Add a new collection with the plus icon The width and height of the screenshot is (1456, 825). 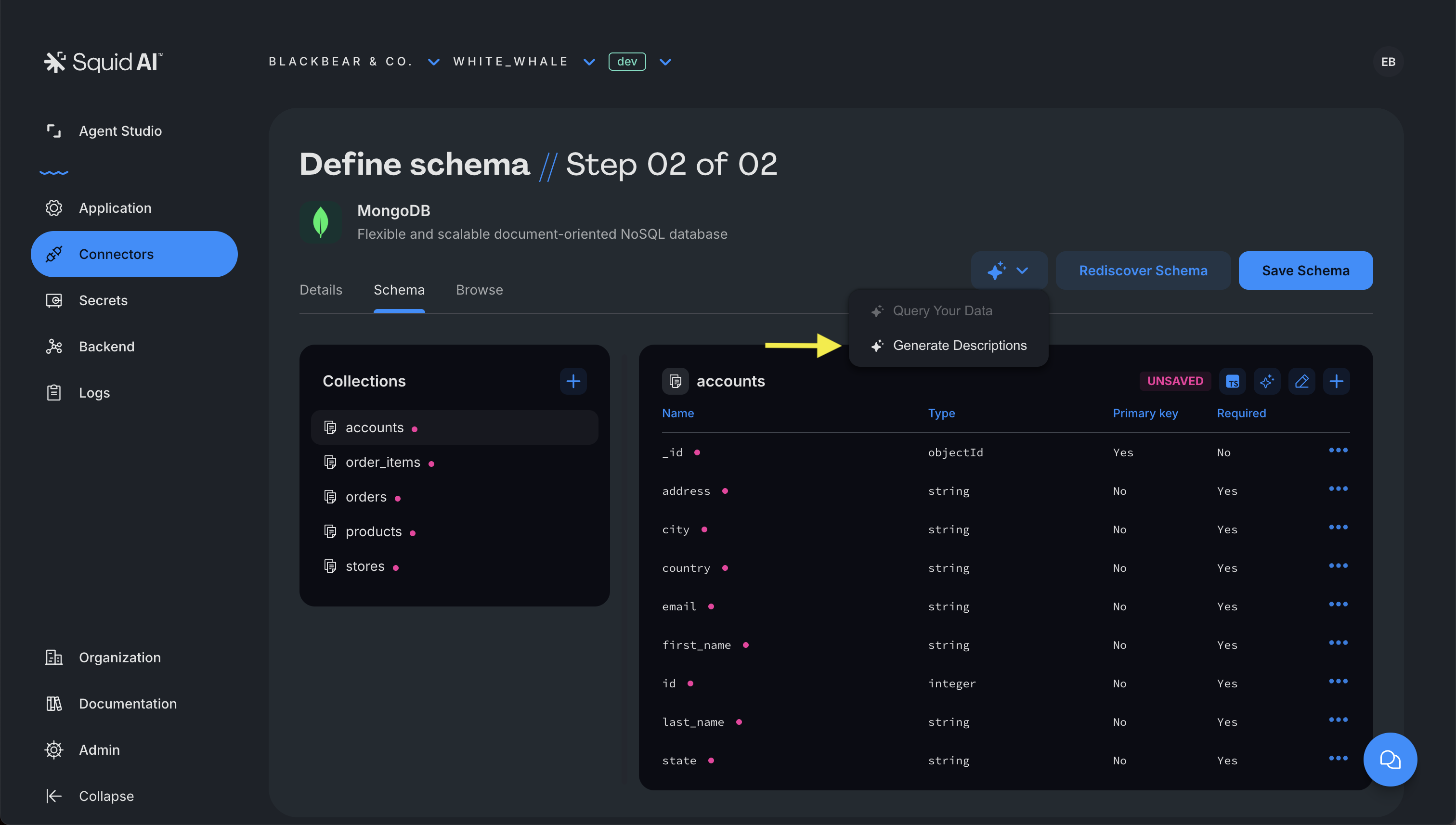pos(573,381)
